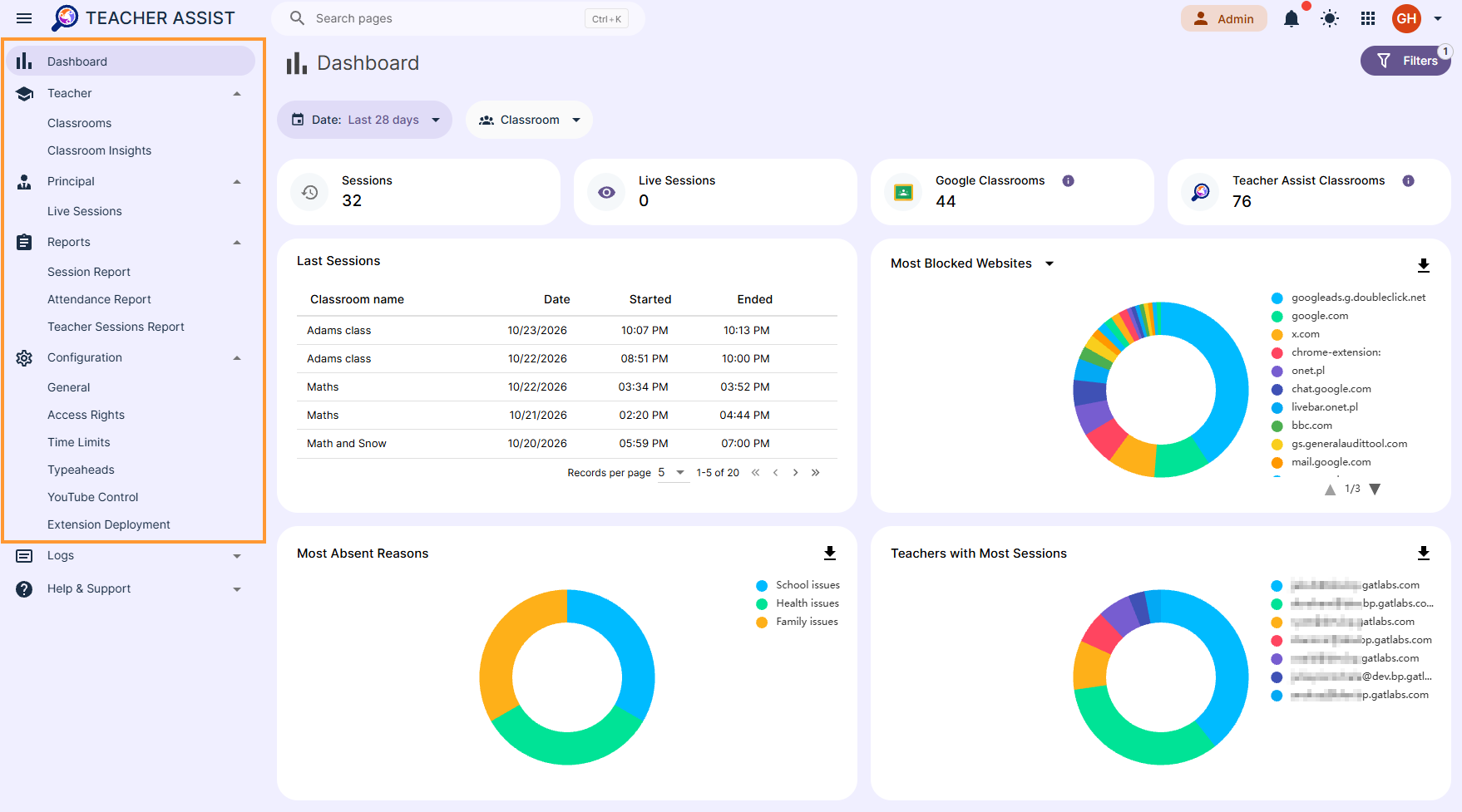1462x812 pixels.
Task: Click the Teacher Assist logo icon
Action: point(65,18)
